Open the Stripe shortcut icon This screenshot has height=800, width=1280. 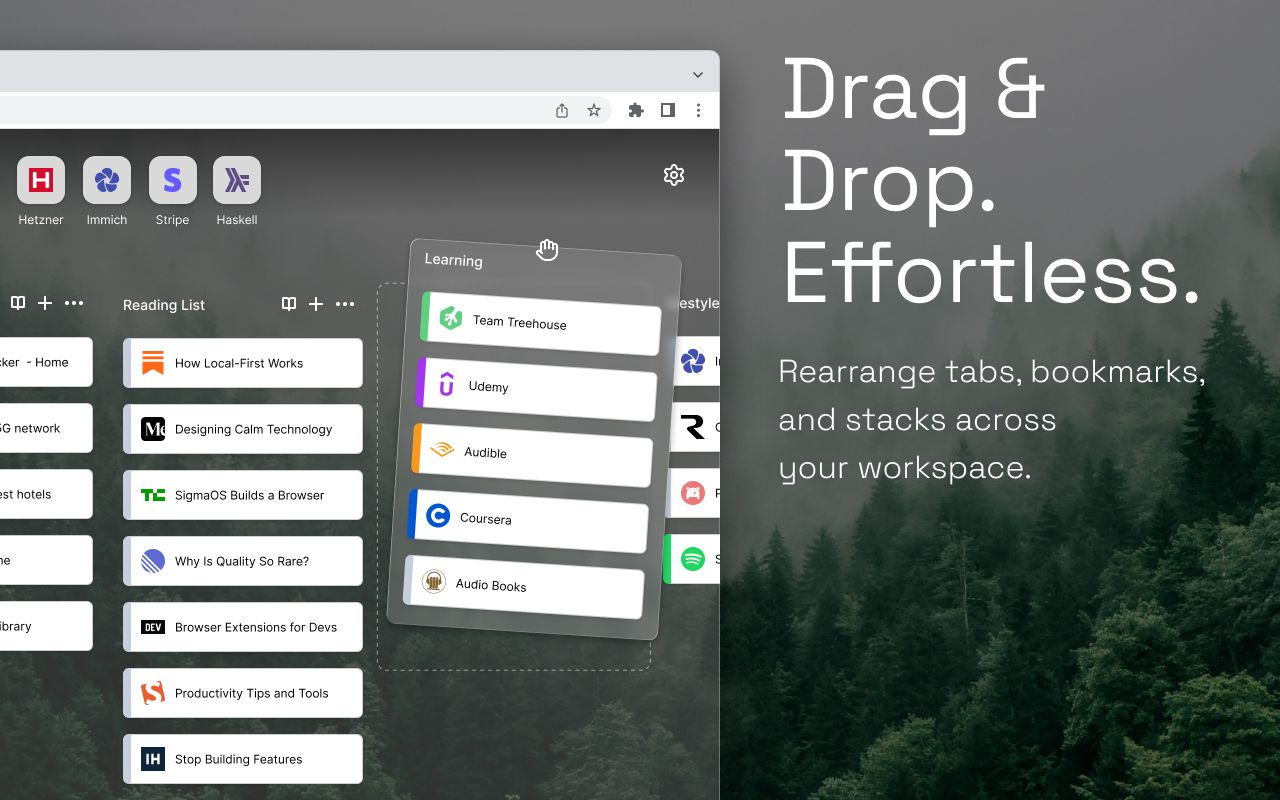(173, 180)
